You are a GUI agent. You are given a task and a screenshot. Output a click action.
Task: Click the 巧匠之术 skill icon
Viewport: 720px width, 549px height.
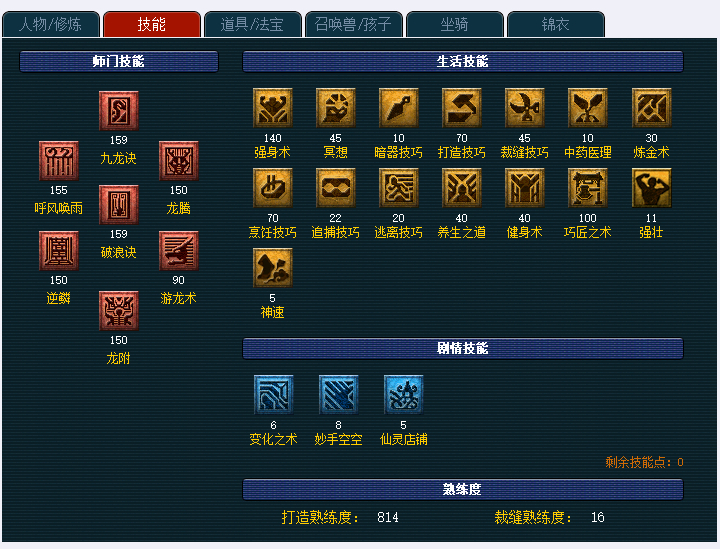pyautogui.click(x=587, y=188)
